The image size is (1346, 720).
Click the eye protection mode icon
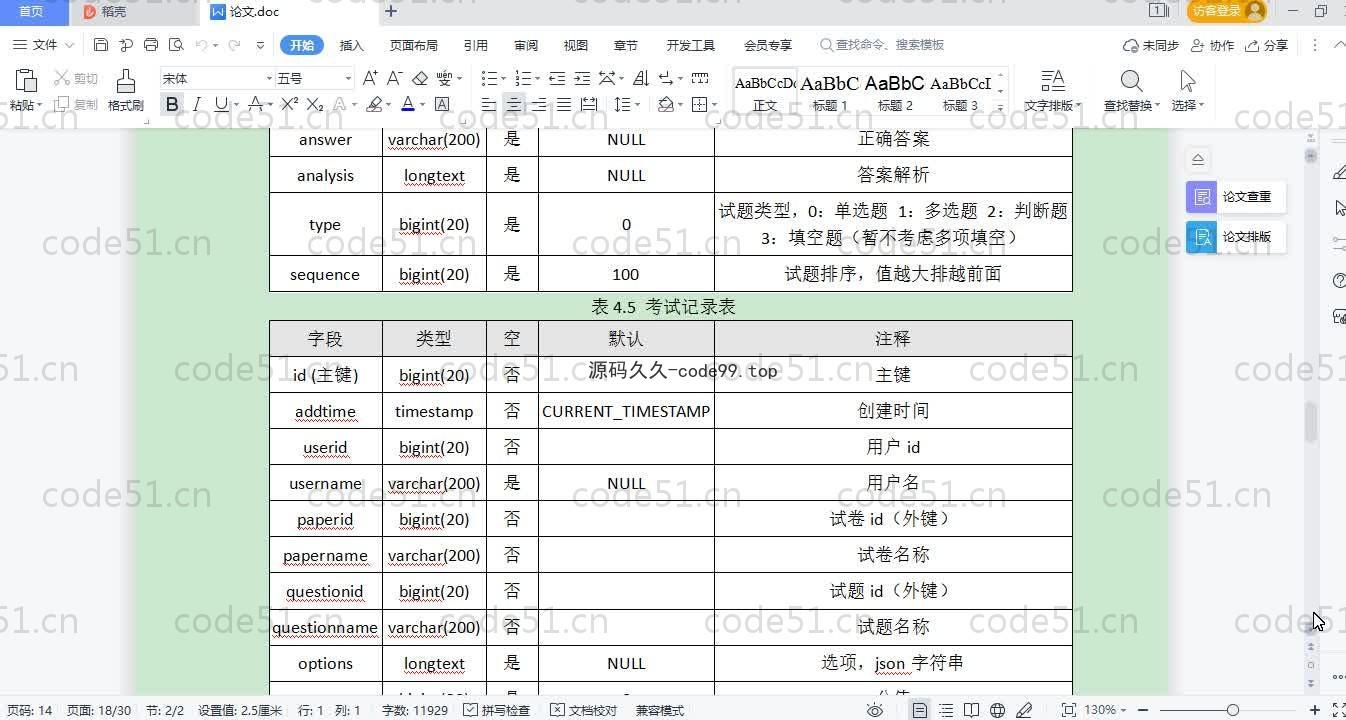pos(875,710)
